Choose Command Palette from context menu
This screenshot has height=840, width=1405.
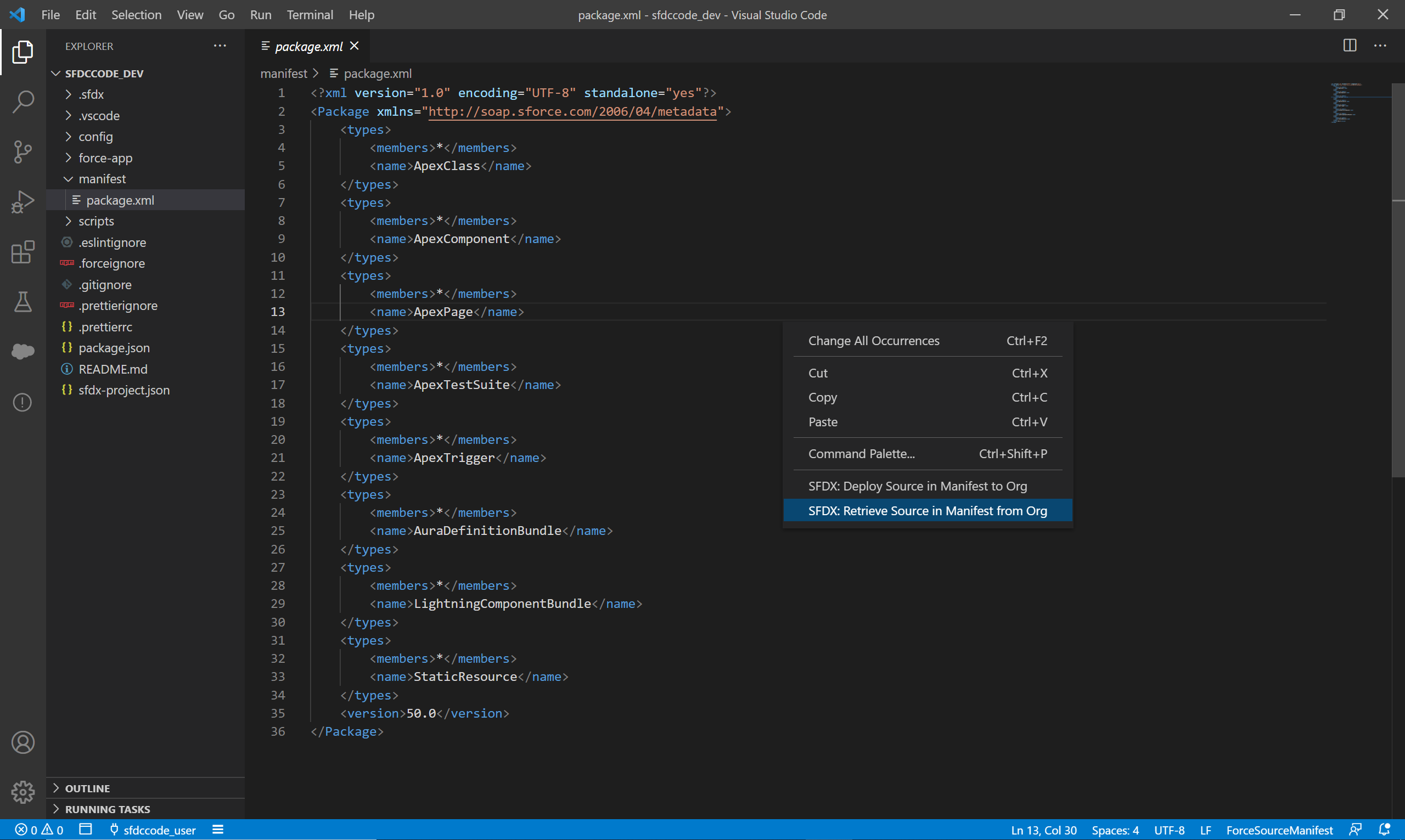point(861,453)
